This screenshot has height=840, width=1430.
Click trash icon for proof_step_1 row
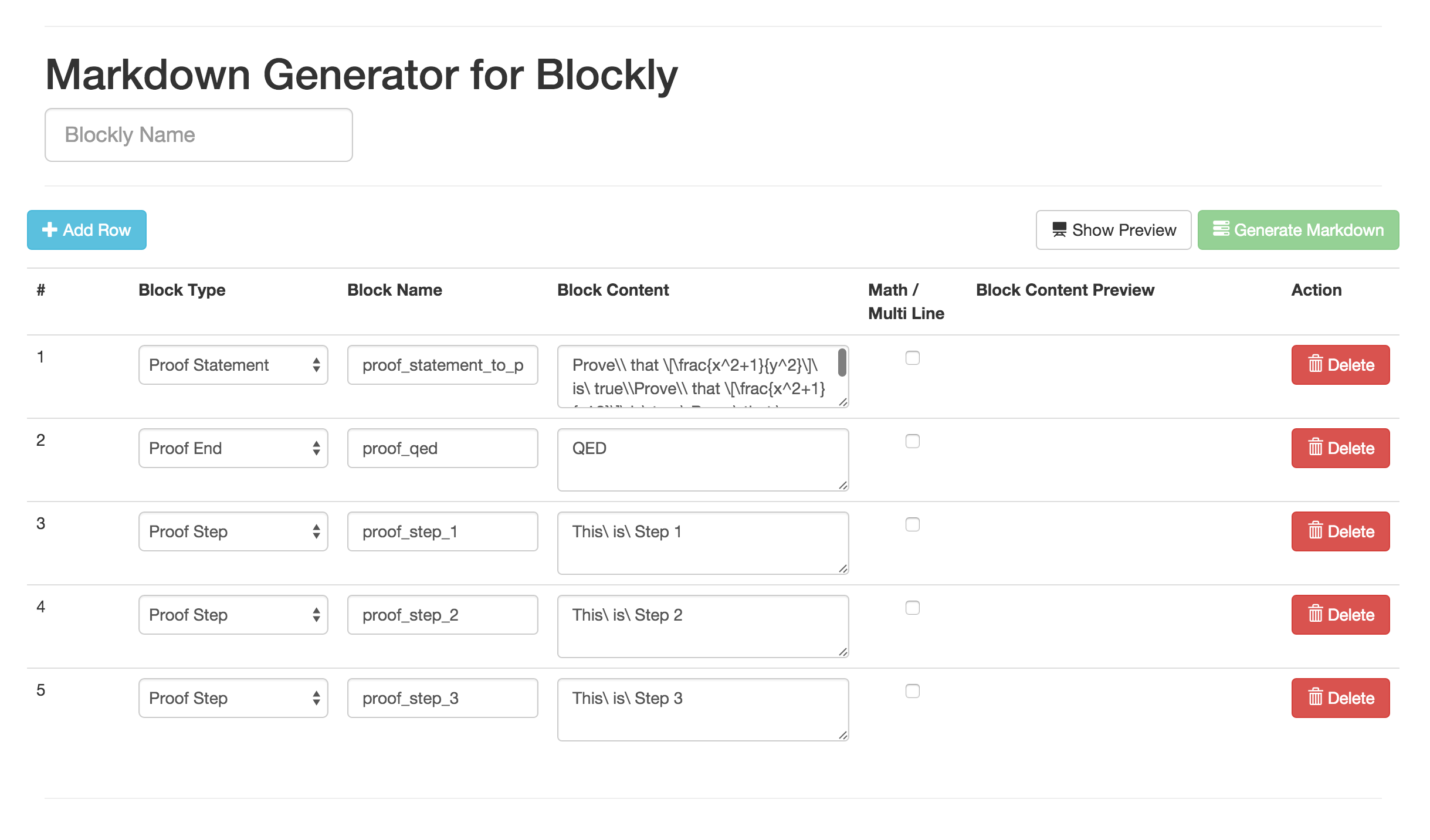click(1315, 531)
